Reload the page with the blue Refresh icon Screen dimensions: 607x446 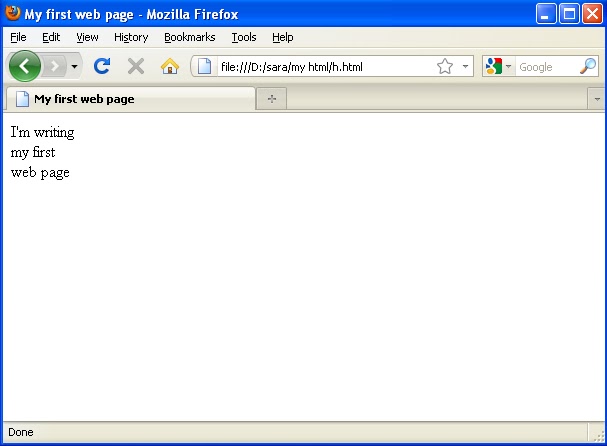pos(102,66)
